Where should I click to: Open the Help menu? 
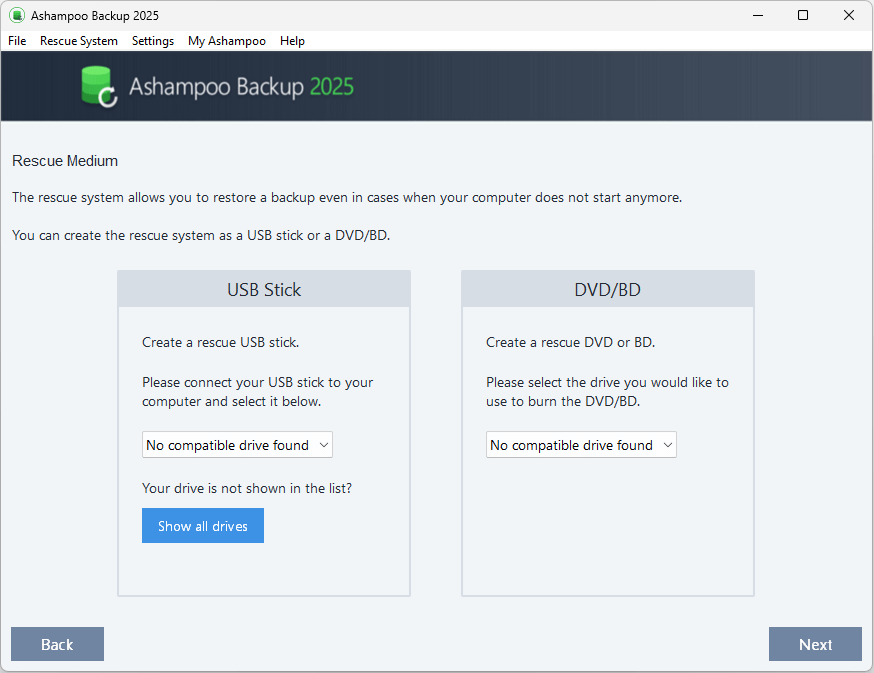(292, 41)
